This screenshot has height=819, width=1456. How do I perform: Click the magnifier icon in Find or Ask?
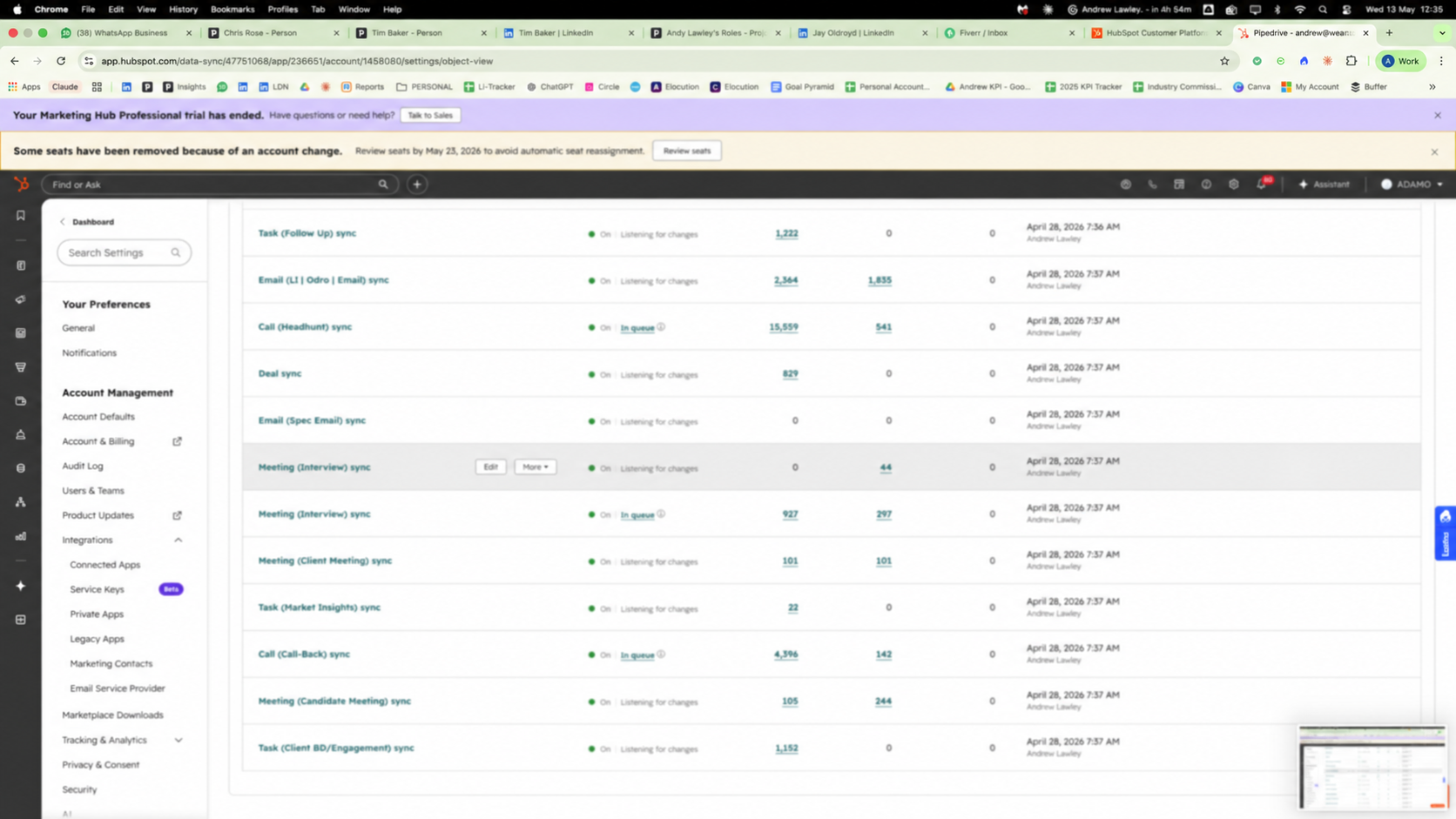383,185
